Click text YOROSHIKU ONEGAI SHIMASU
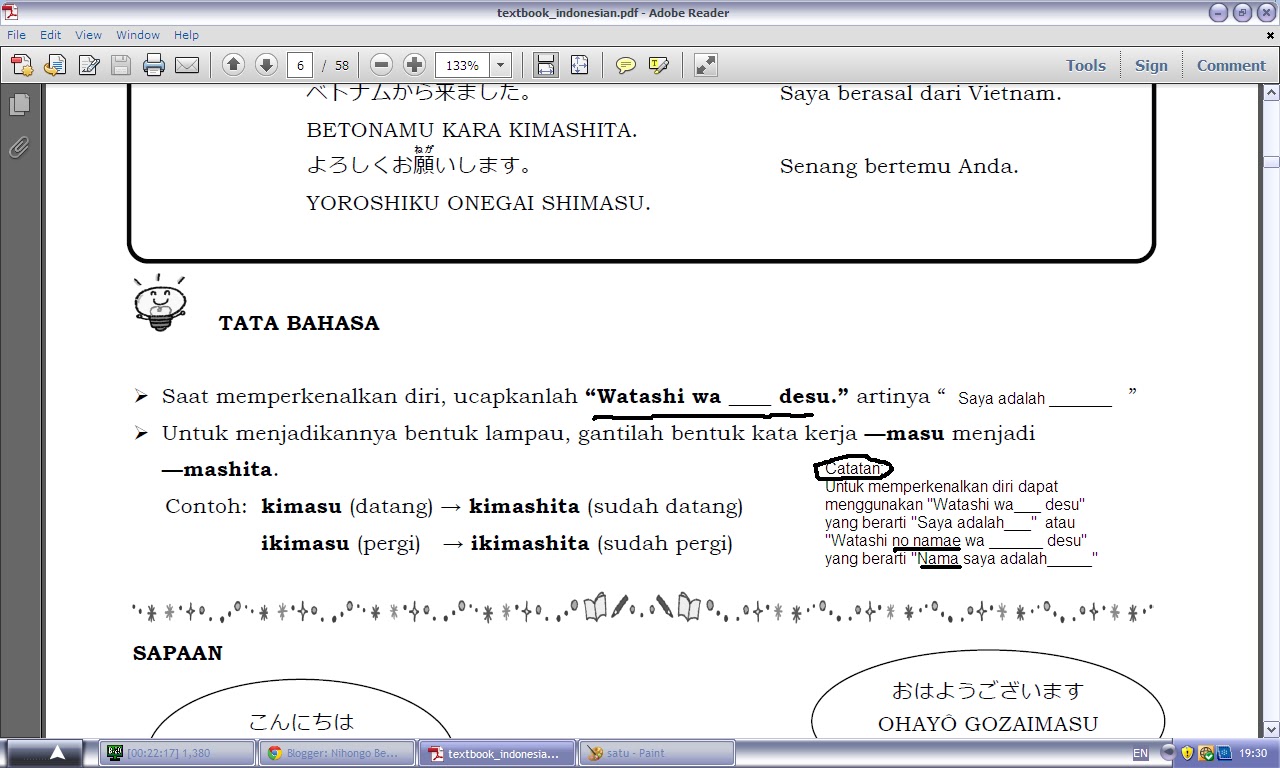 click(478, 203)
